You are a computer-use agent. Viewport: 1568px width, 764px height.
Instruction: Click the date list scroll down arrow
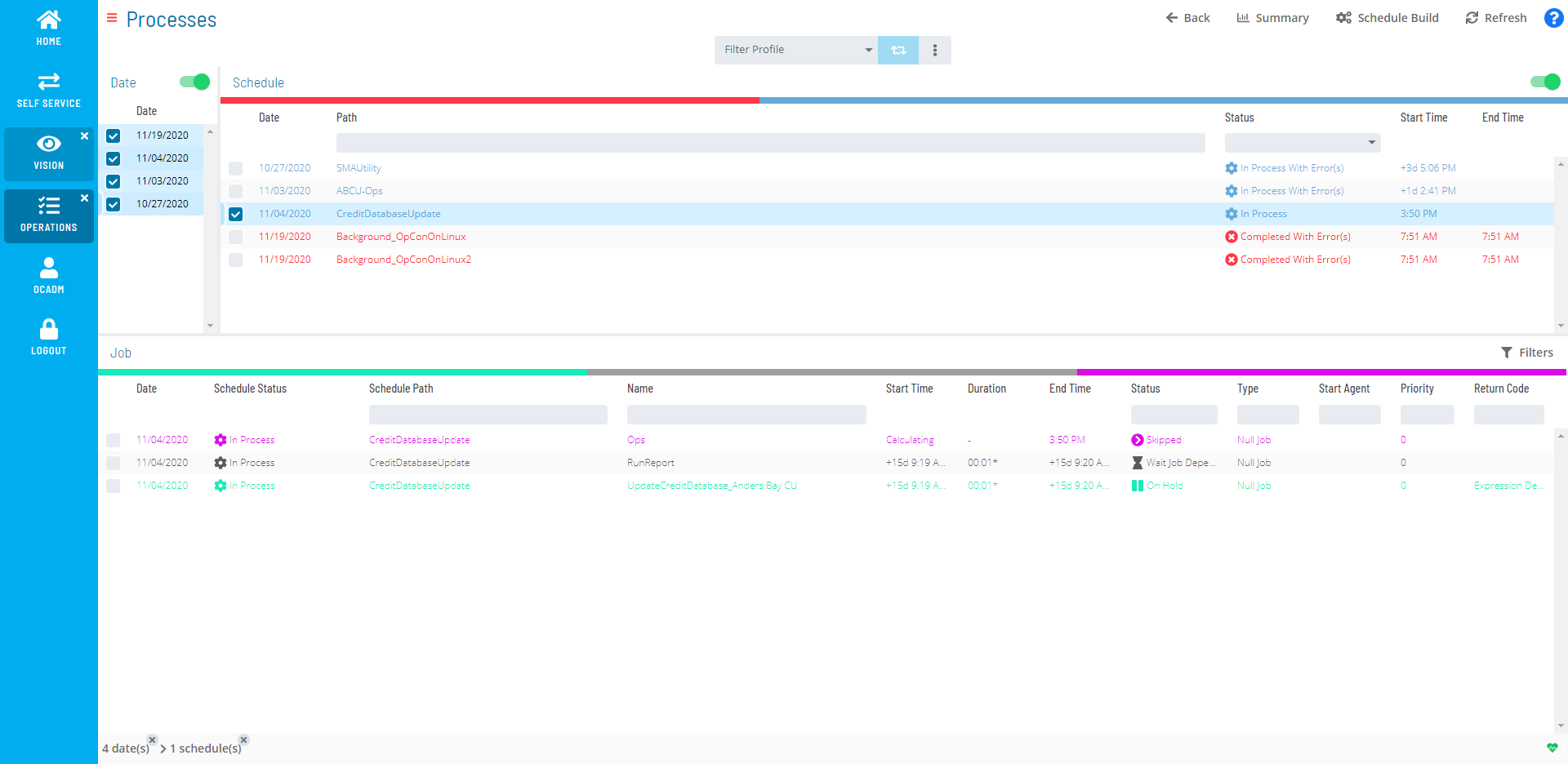[210, 326]
